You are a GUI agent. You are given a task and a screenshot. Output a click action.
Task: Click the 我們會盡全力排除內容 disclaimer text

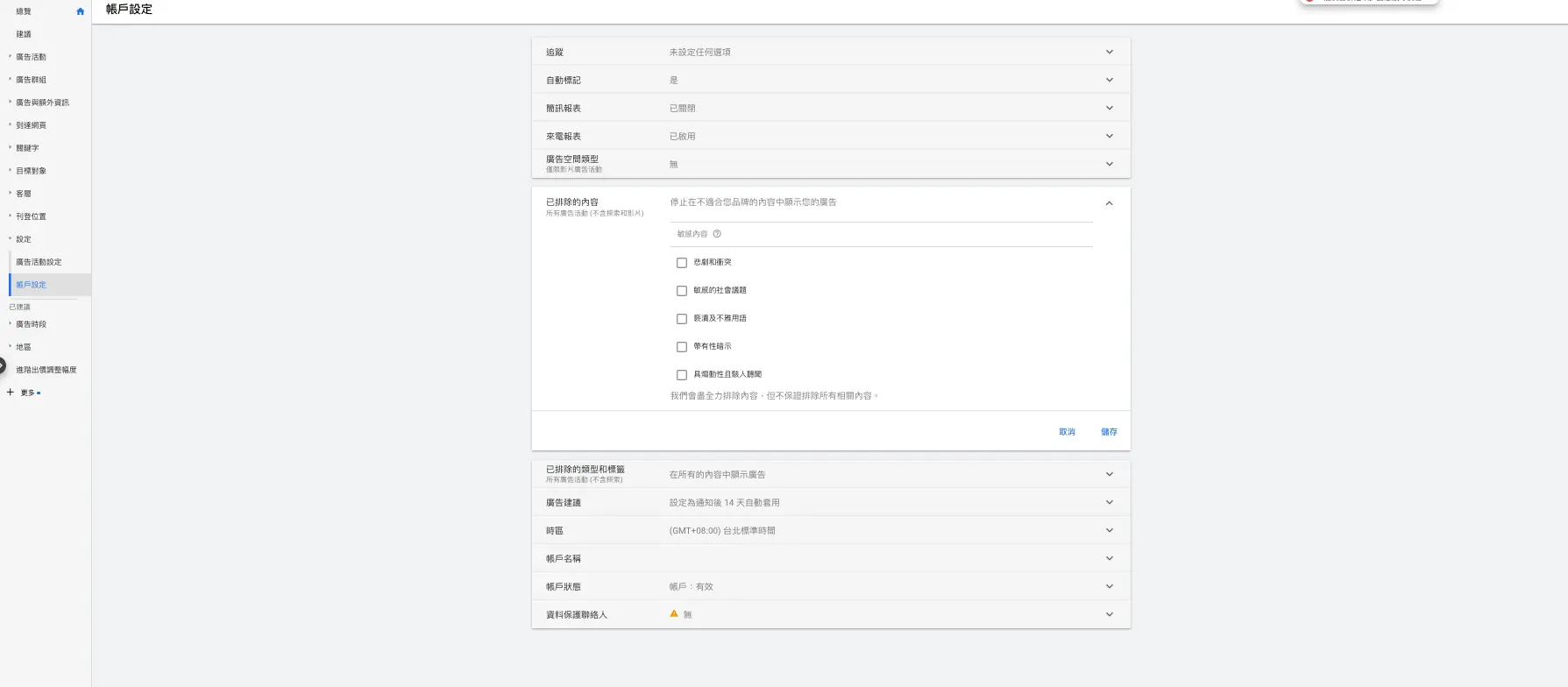pyautogui.click(x=774, y=396)
